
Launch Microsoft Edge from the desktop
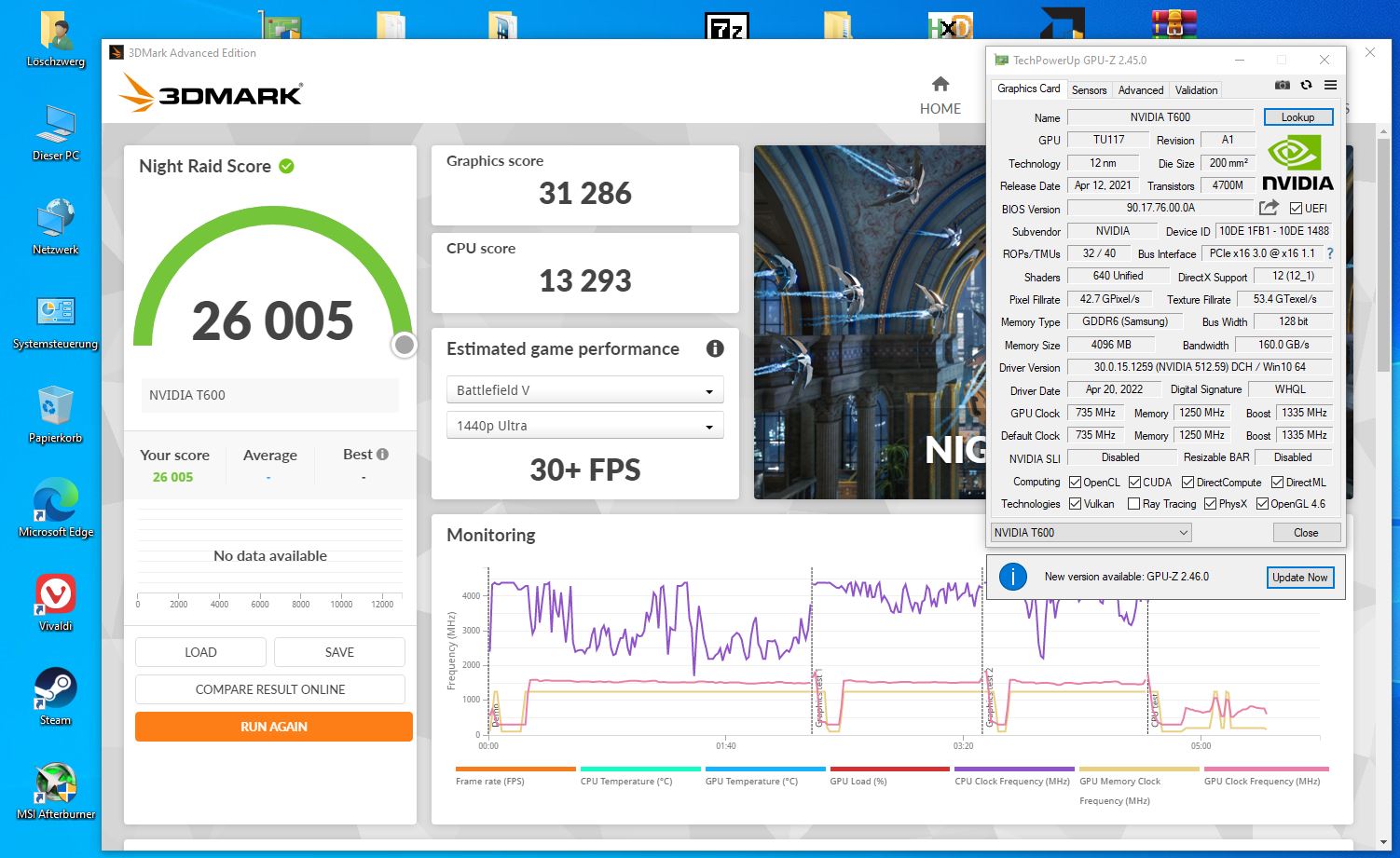pos(56,509)
